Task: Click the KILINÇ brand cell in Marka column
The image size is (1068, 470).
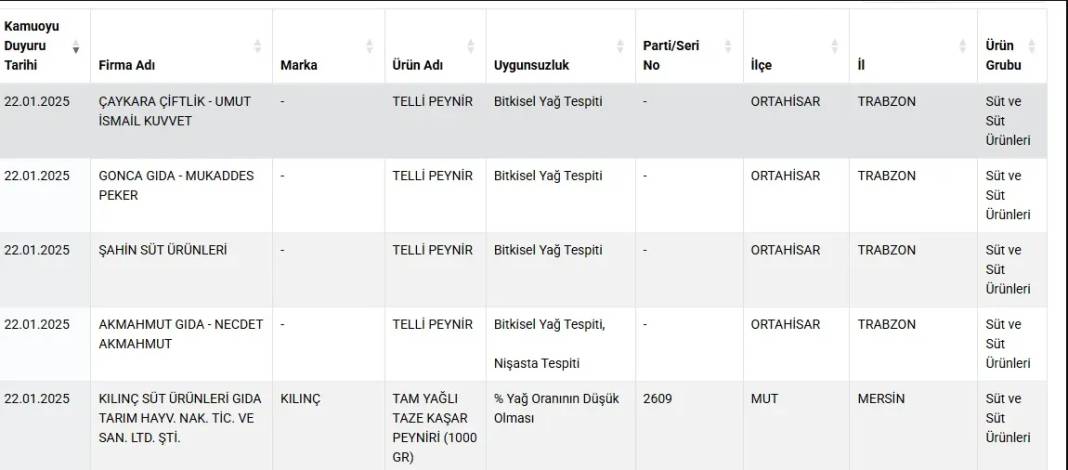Action: point(301,398)
